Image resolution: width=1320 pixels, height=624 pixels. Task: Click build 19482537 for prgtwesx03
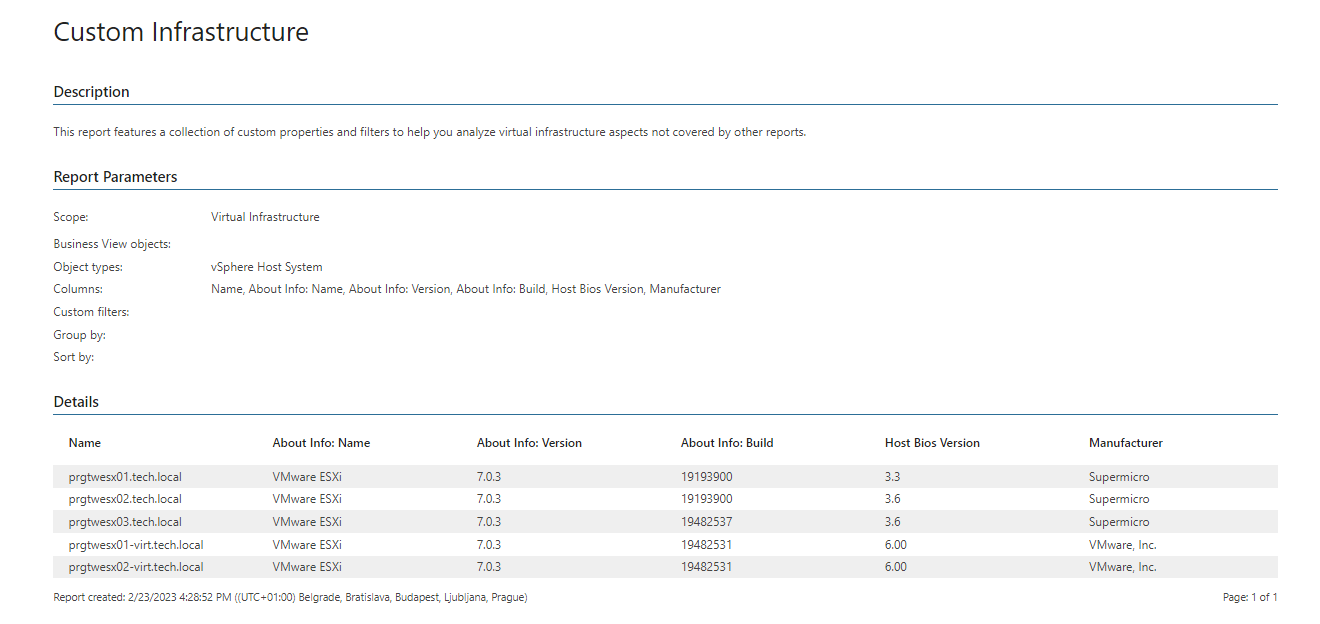[x=706, y=522]
